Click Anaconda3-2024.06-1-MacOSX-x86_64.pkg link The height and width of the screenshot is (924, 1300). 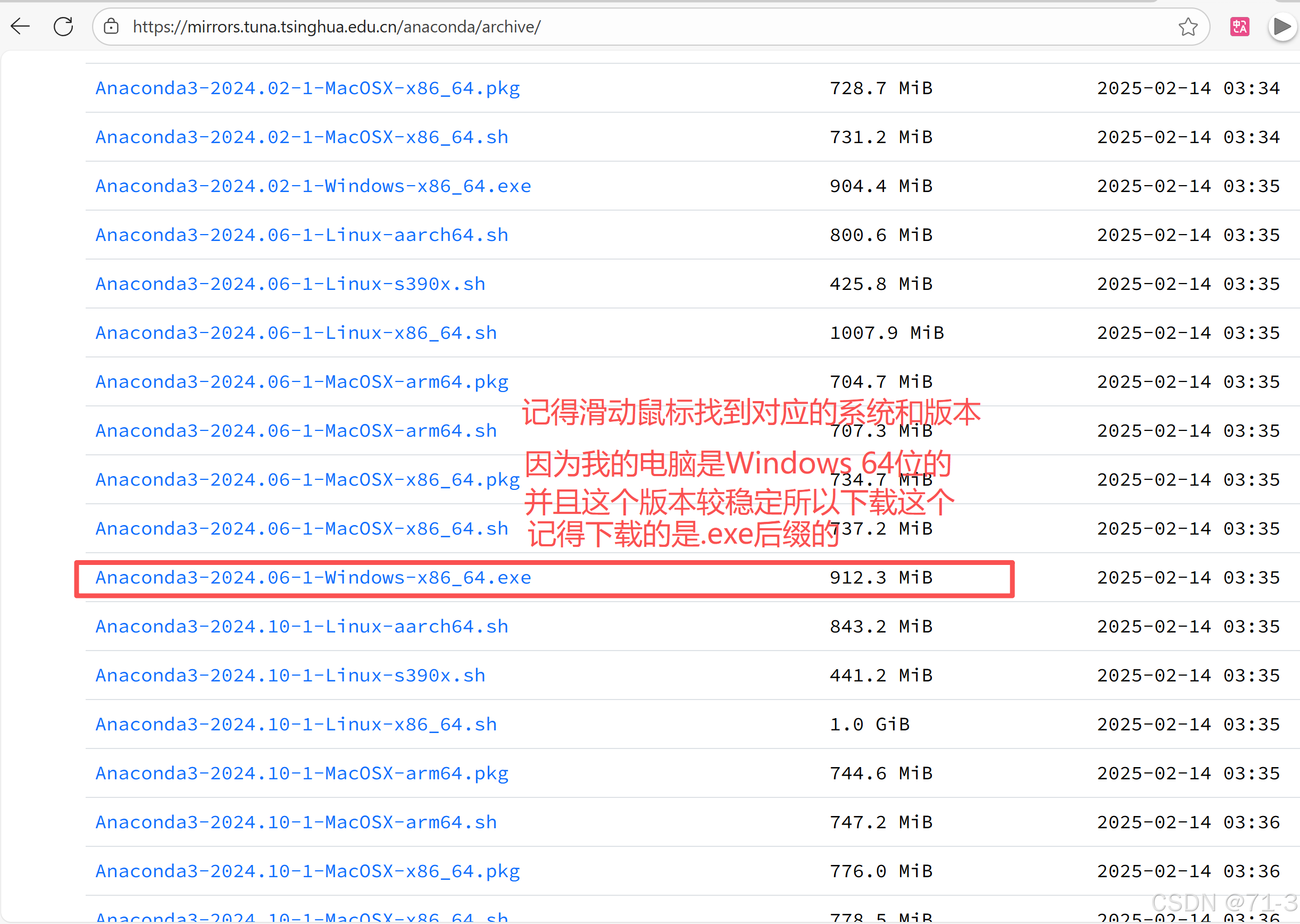point(308,480)
